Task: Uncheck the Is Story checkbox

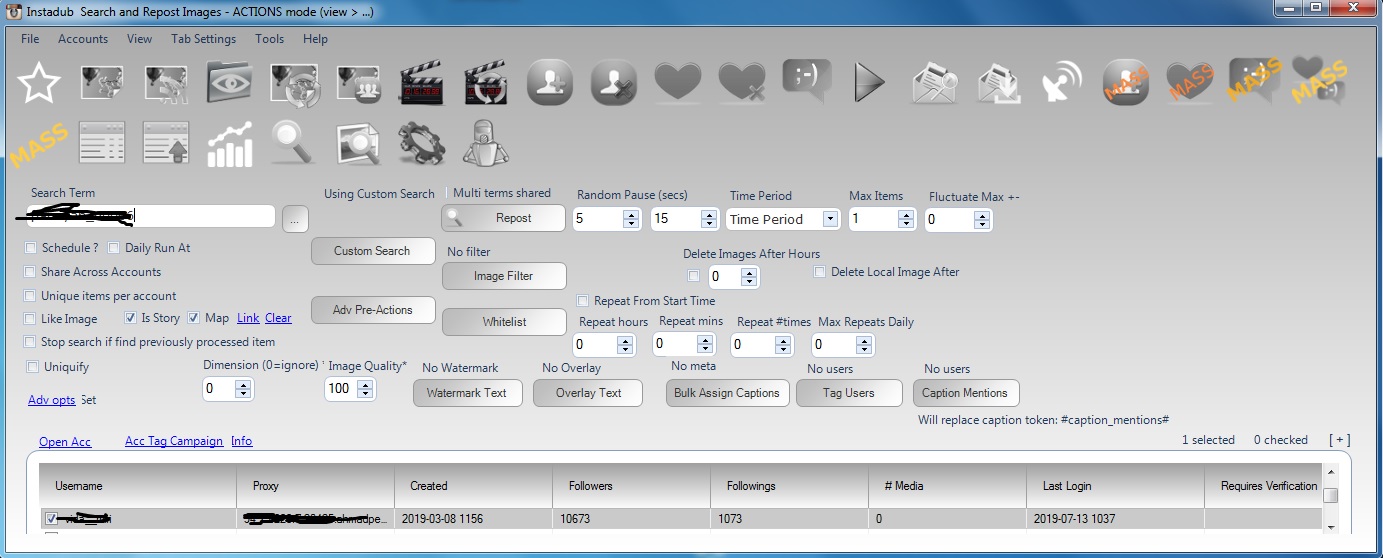Action: pos(130,318)
